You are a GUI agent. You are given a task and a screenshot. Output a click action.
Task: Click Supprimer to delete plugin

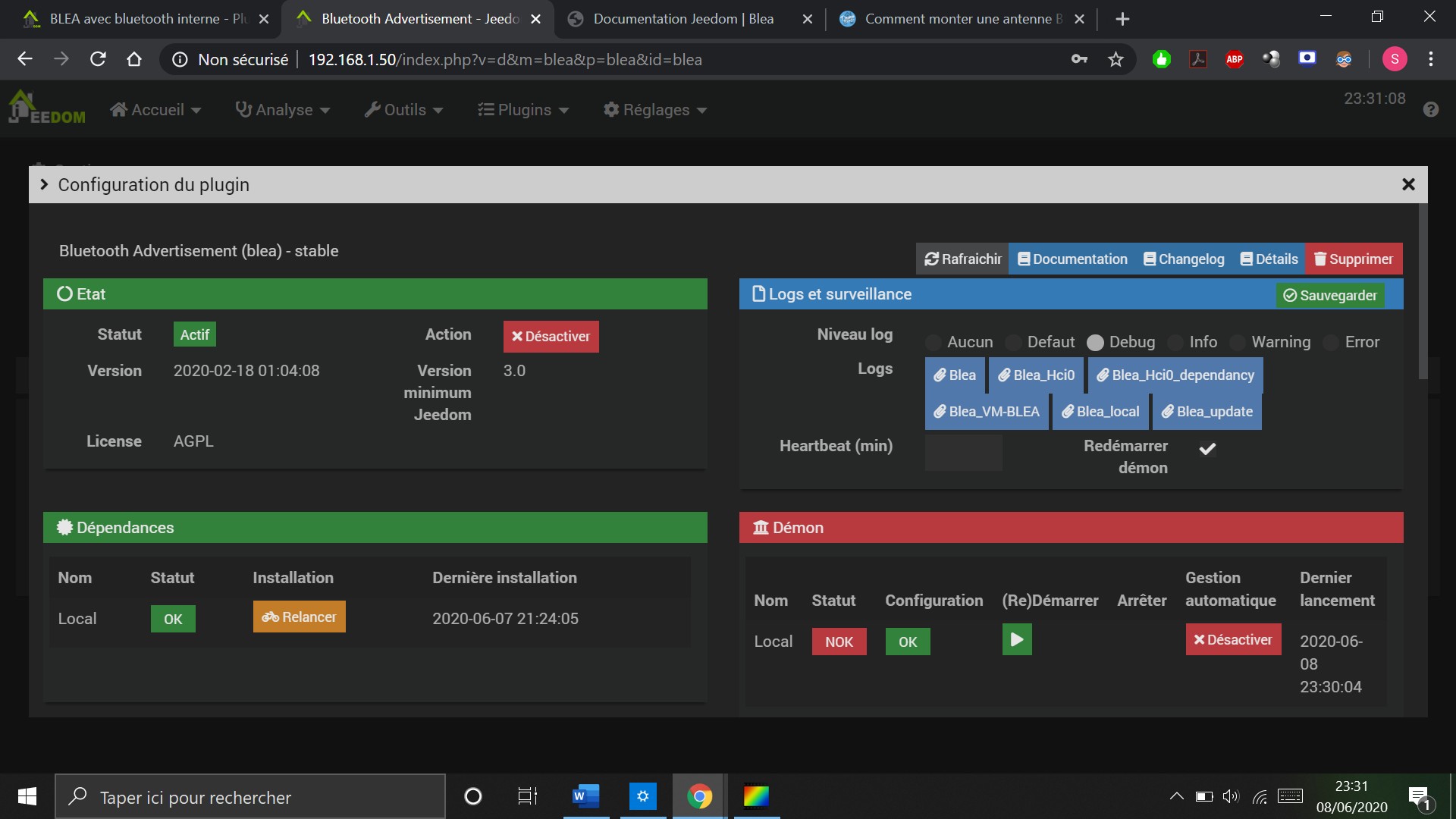pos(1354,259)
